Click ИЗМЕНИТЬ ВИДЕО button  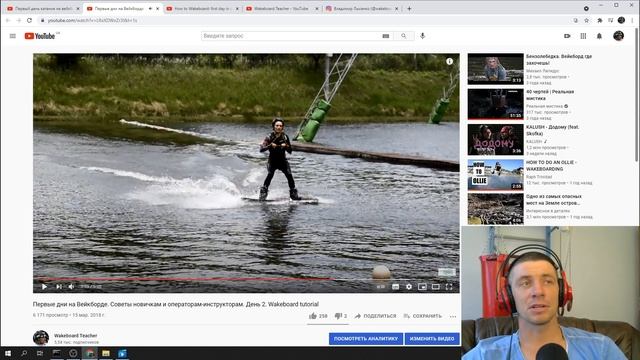[432, 339]
